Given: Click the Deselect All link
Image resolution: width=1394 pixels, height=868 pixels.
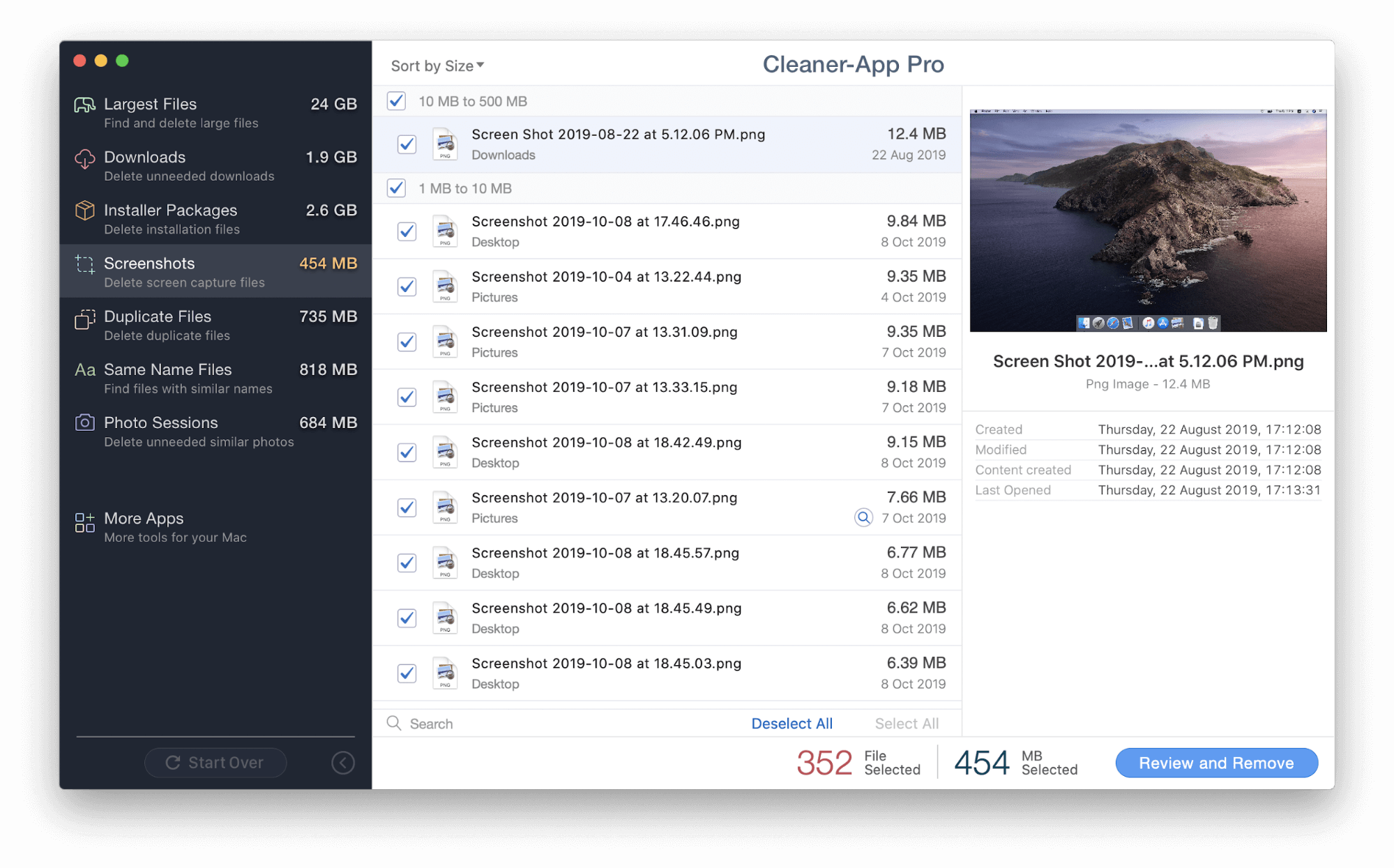Looking at the screenshot, I should click(794, 722).
